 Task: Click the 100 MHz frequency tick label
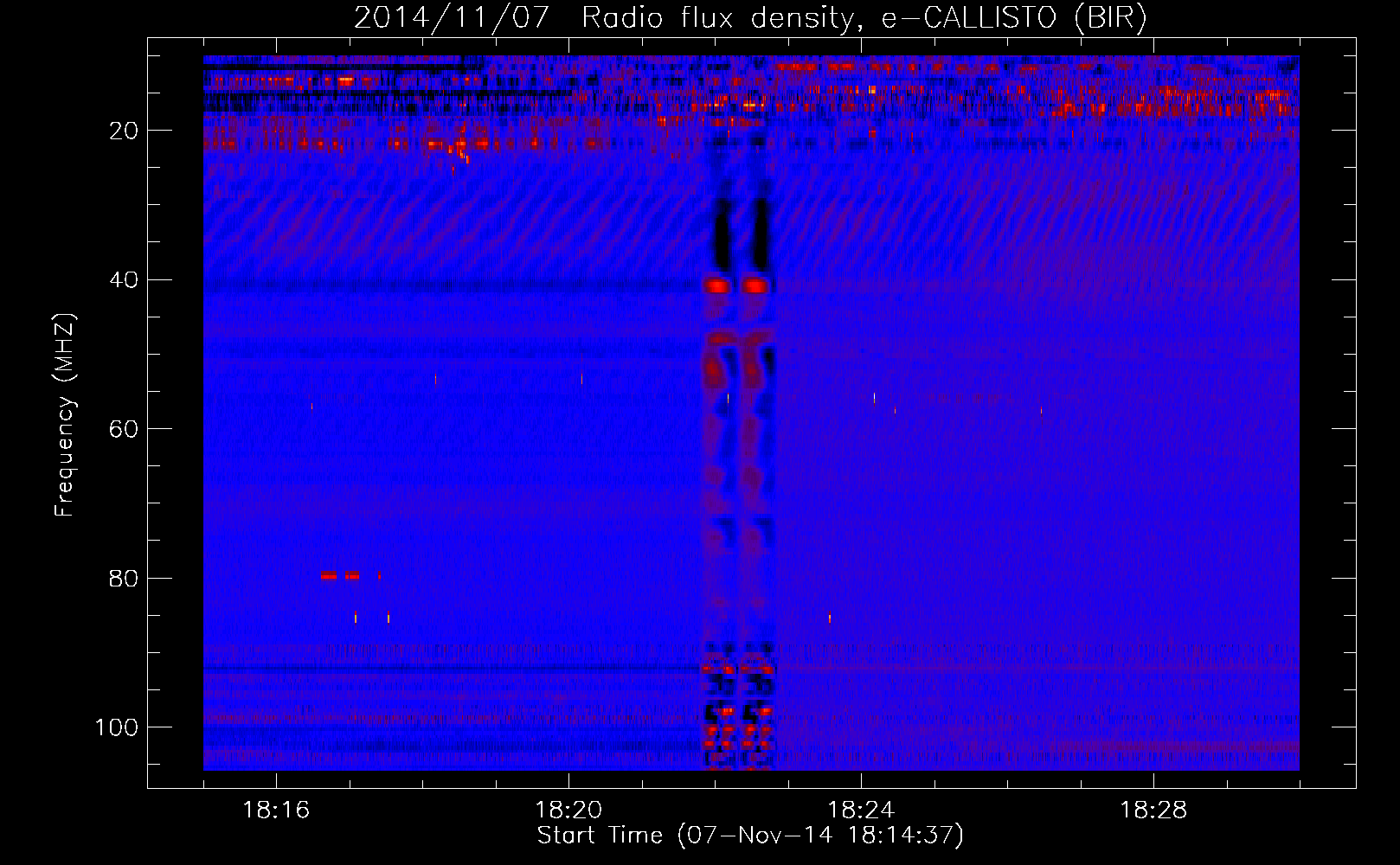click(x=117, y=727)
